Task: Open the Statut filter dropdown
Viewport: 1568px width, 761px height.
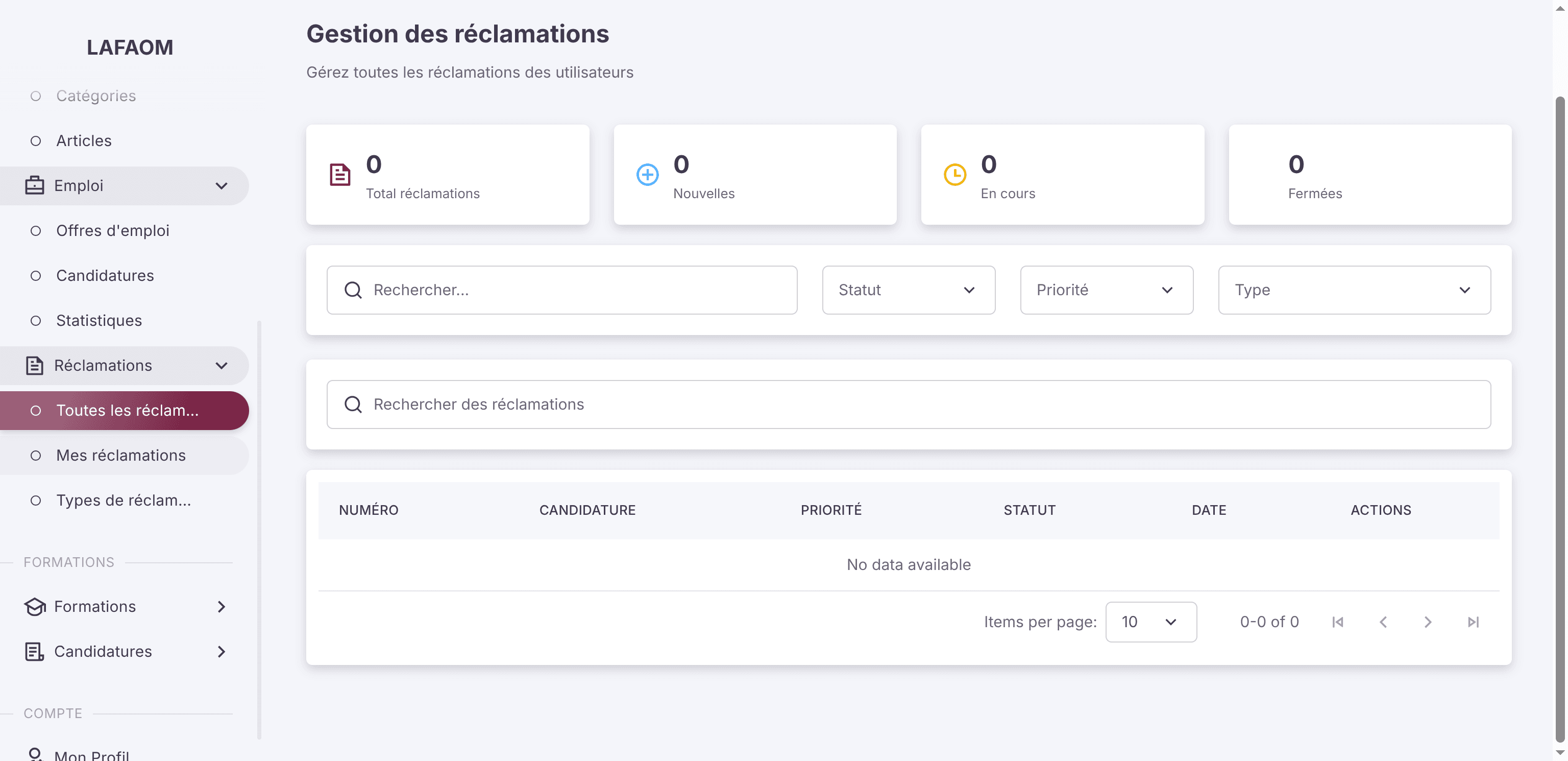Action: [x=908, y=290]
